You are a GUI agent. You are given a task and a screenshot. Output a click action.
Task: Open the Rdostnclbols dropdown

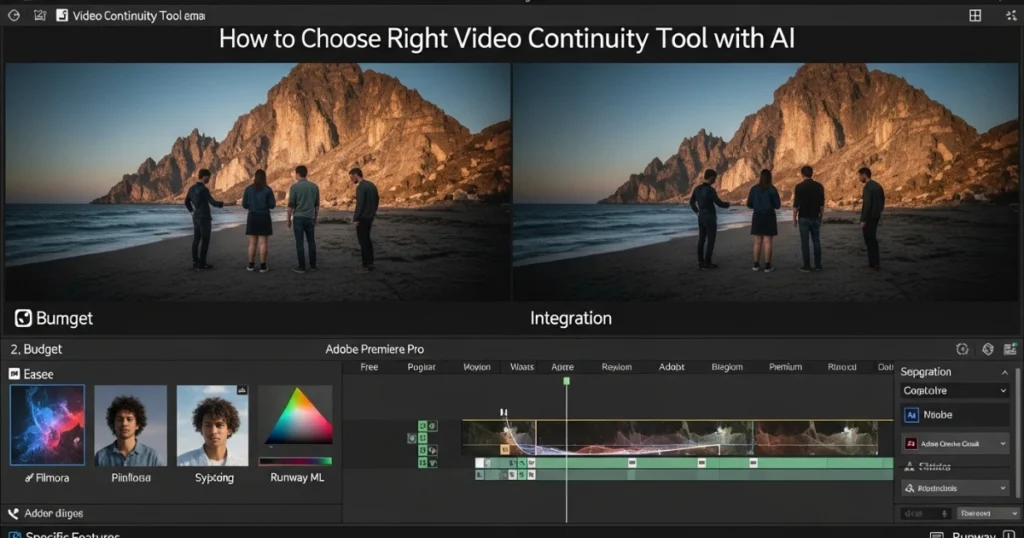pos(955,488)
